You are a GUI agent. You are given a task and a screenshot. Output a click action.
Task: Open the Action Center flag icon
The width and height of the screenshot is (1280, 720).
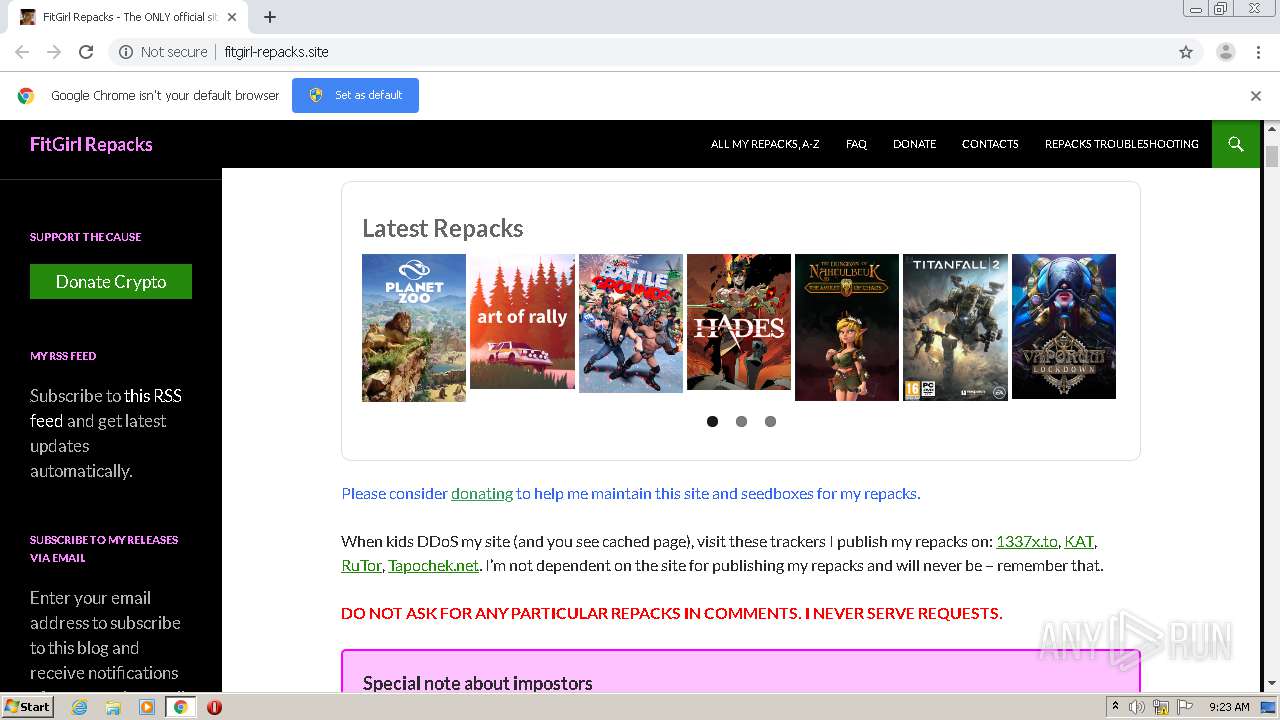tap(1185, 707)
